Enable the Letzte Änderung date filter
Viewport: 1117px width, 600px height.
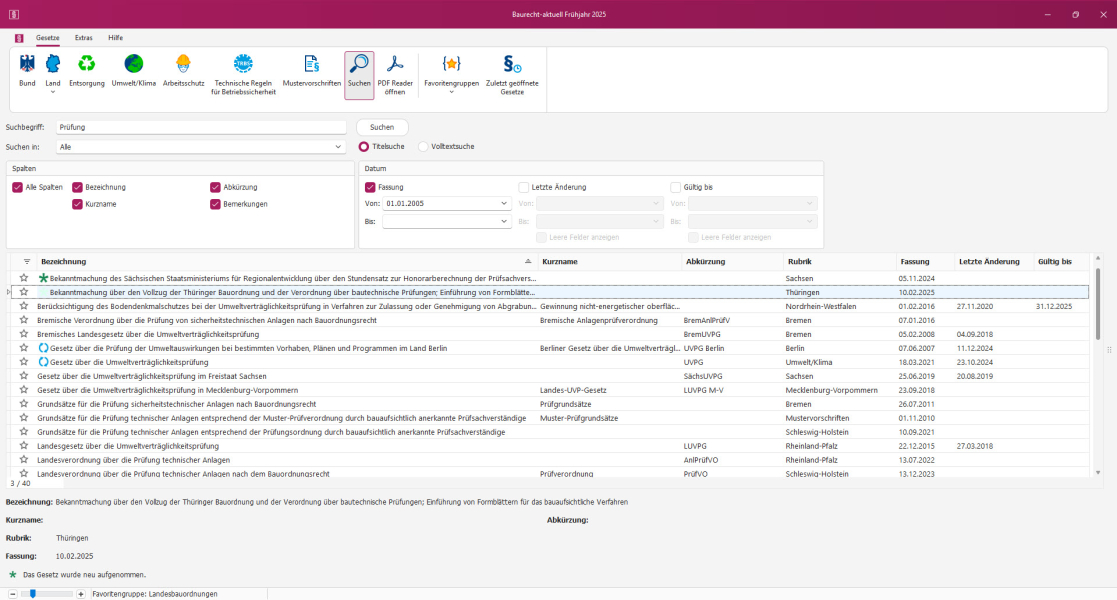524,187
